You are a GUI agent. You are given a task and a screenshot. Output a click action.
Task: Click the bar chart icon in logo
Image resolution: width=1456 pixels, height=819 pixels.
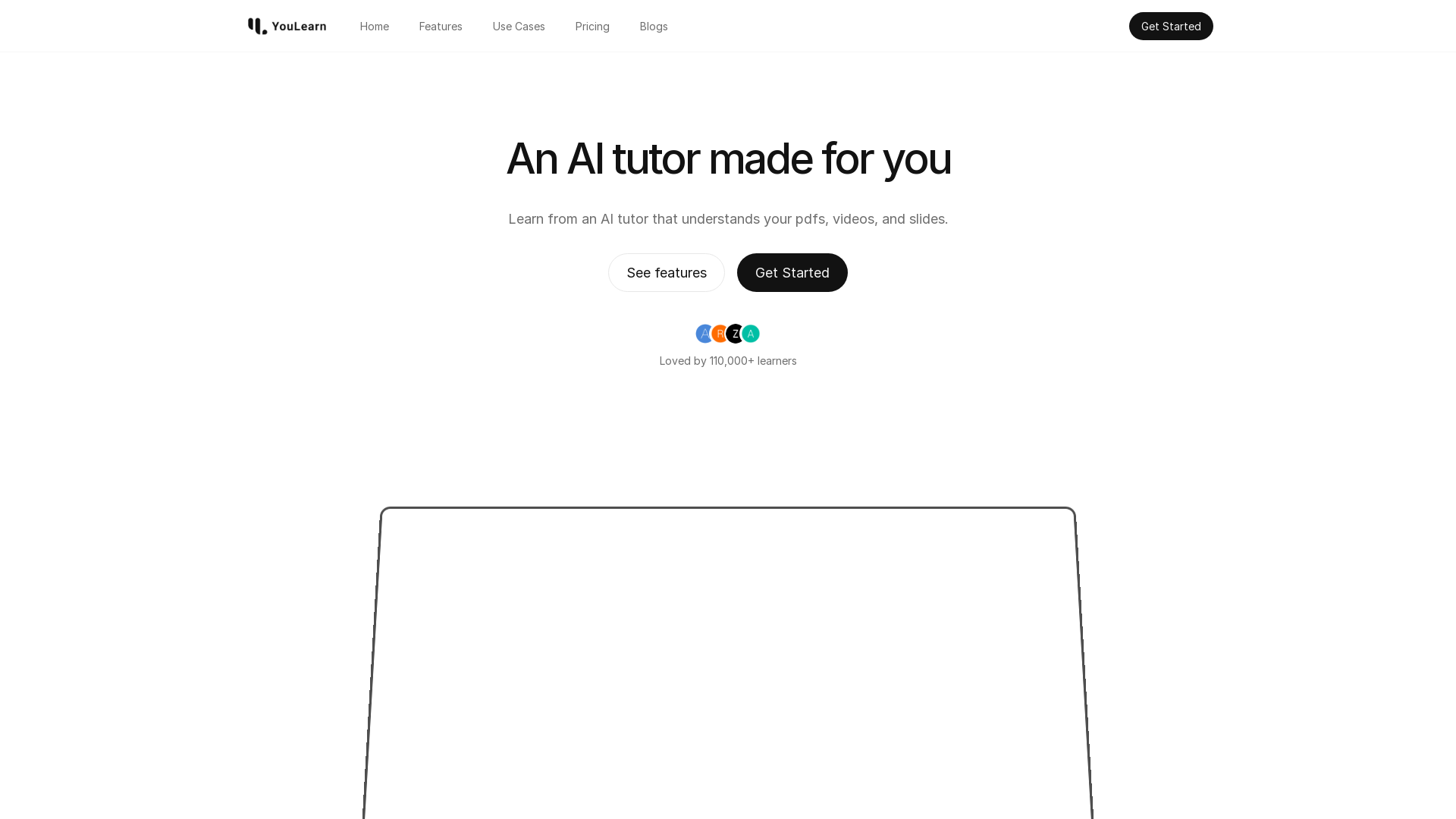(x=258, y=26)
